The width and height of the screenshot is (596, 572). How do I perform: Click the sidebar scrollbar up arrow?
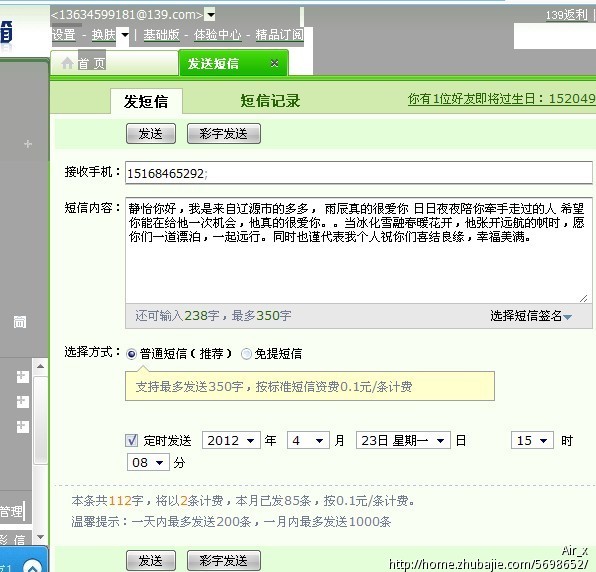[41, 366]
